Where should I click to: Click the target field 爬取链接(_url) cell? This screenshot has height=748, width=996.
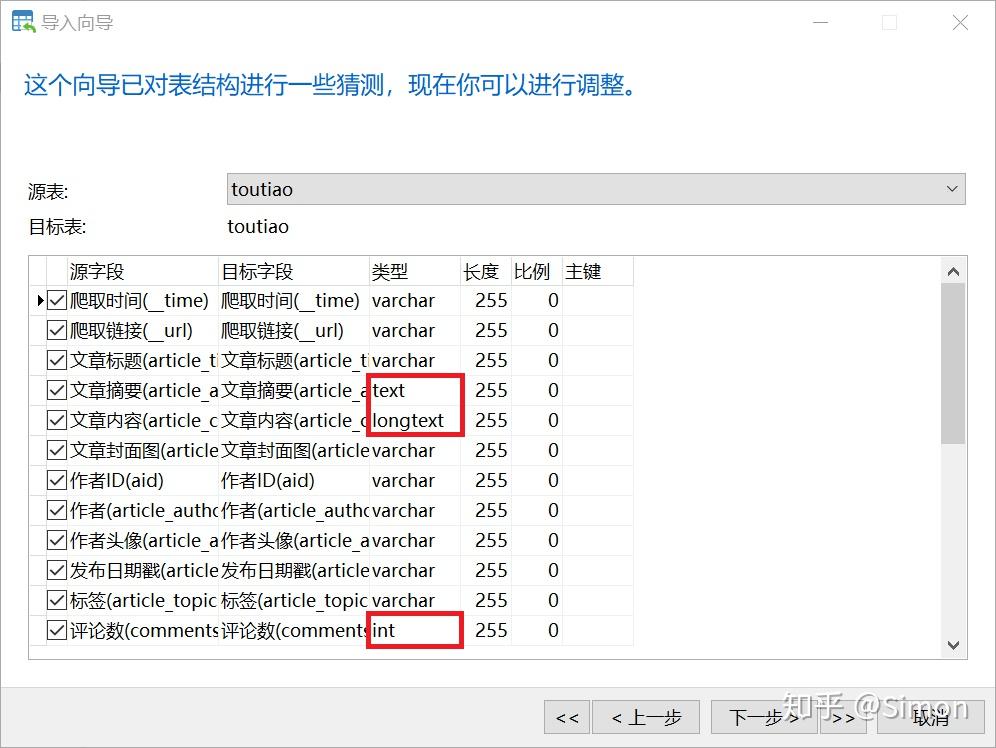293,330
